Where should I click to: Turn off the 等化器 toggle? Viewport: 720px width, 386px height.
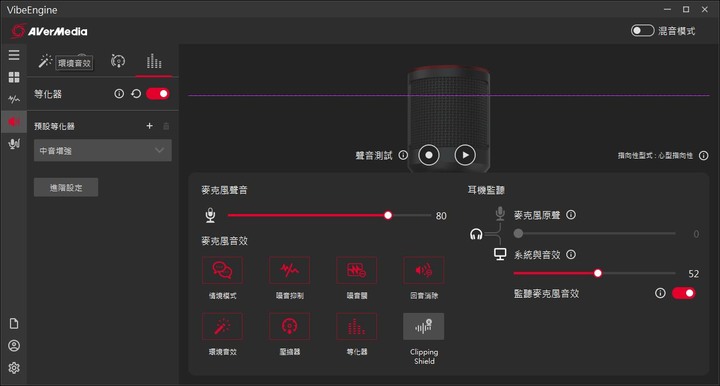pyautogui.click(x=158, y=94)
